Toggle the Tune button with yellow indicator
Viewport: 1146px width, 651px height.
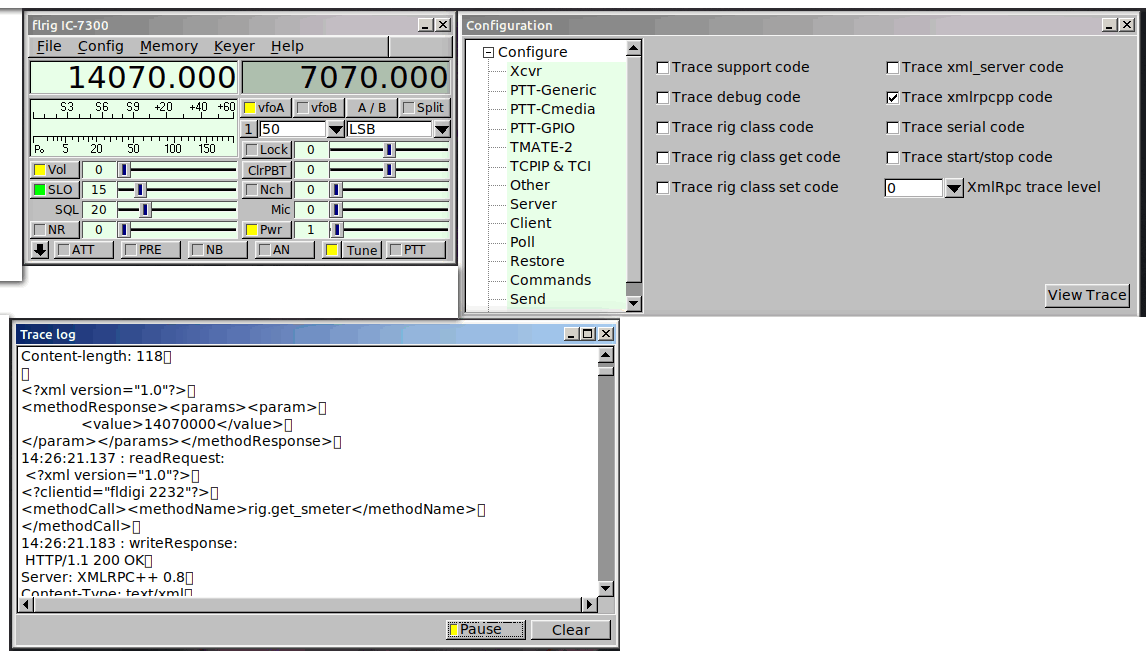click(352, 250)
